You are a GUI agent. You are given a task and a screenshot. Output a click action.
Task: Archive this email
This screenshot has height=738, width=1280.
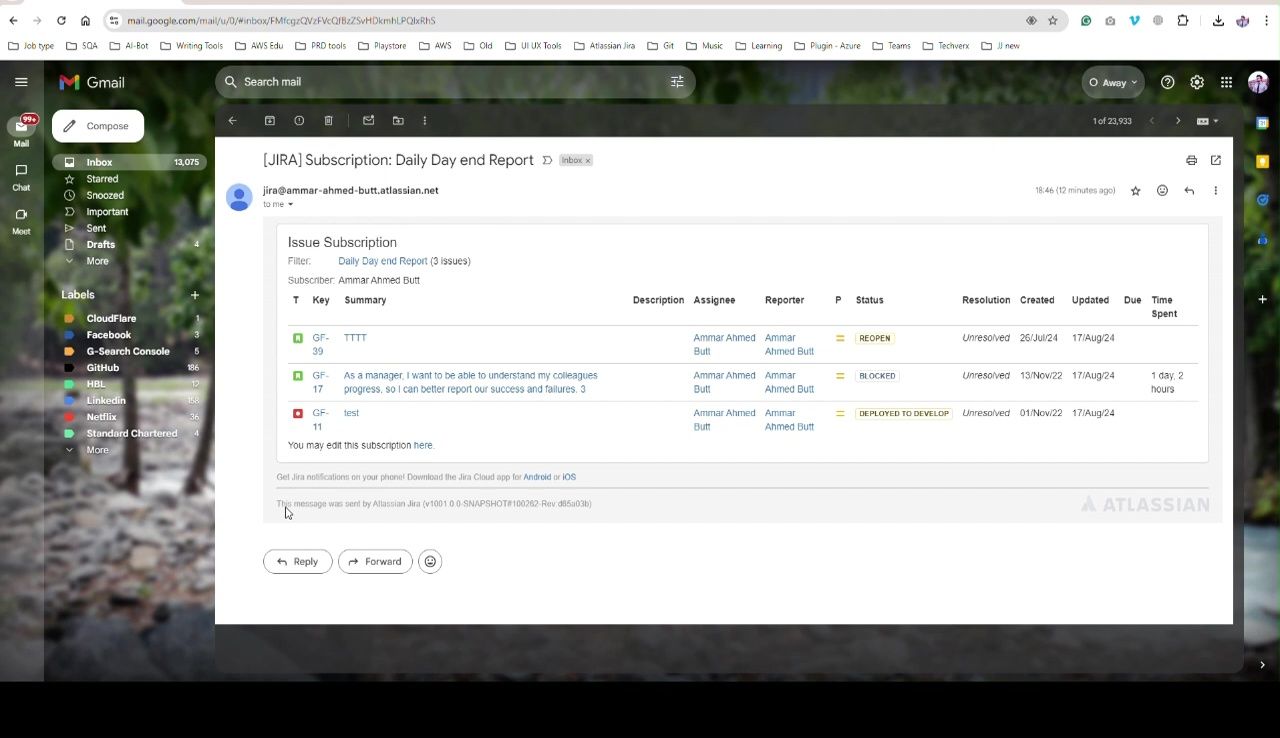click(270, 121)
